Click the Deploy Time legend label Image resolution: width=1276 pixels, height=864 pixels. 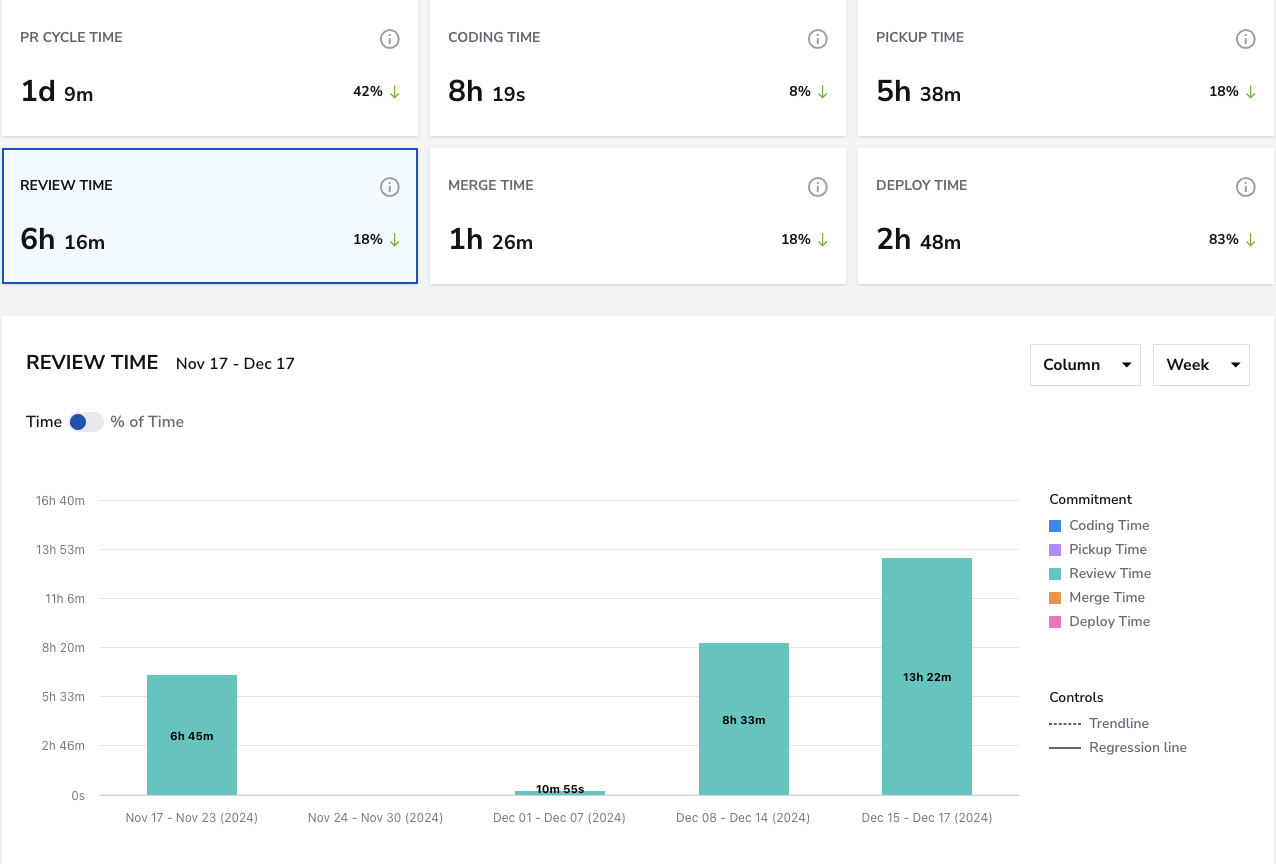(x=1109, y=621)
